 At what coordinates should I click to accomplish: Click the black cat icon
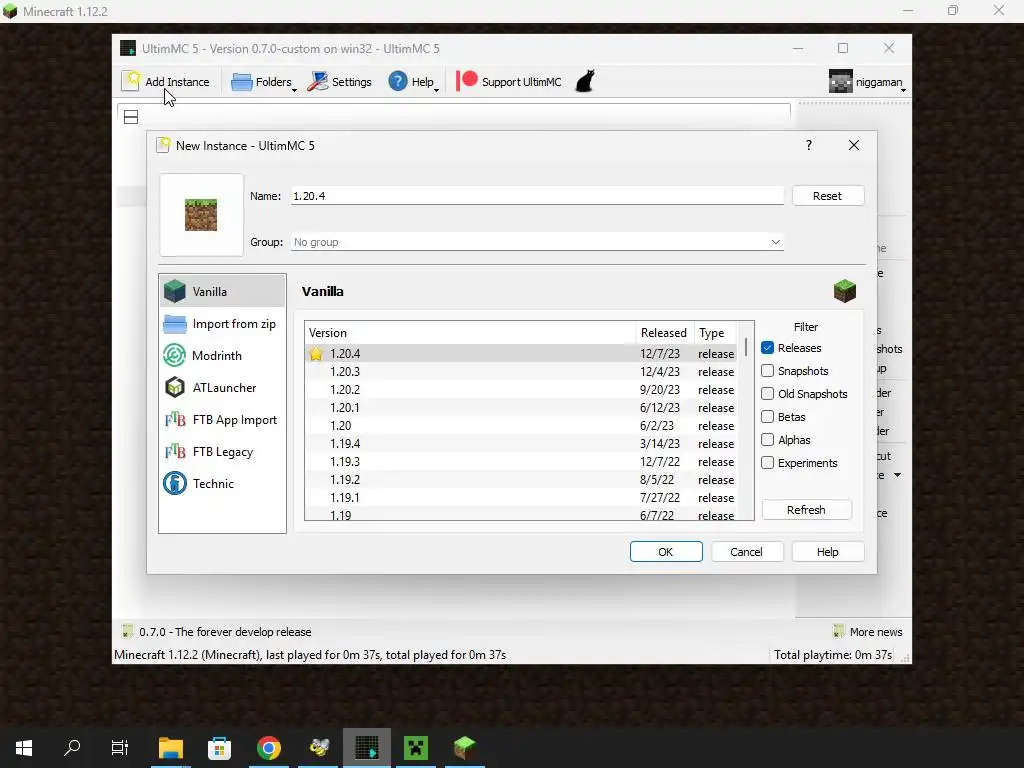click(585, 82)
